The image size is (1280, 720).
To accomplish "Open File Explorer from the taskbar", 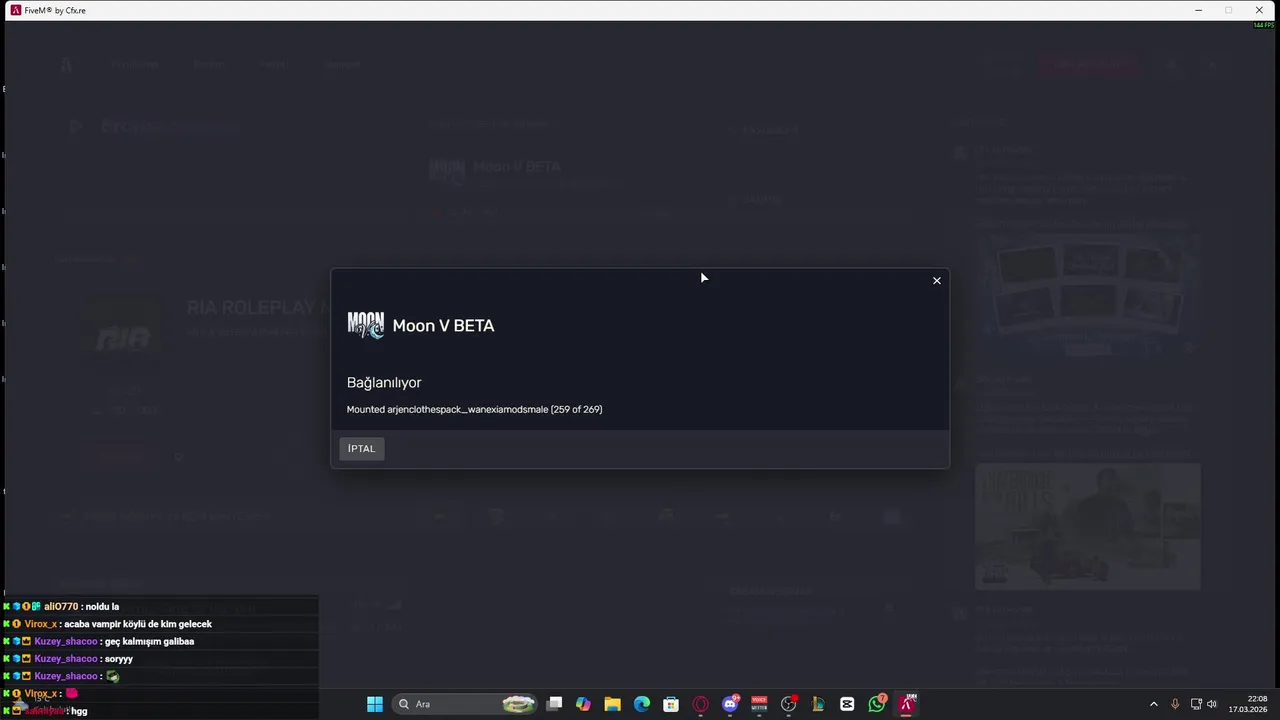I will tap(613, 704).
